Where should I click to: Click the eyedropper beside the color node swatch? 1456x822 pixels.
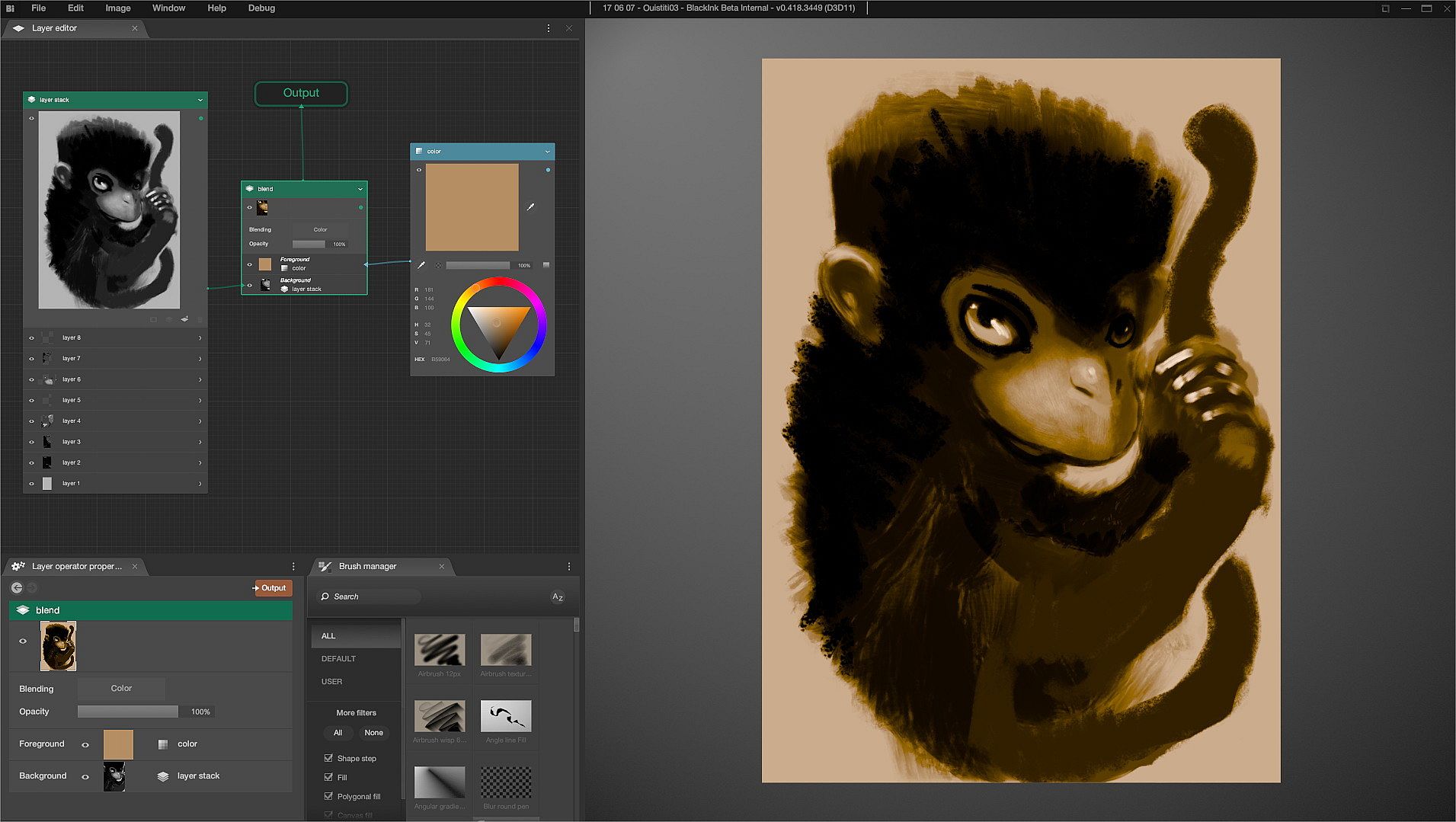530,206
